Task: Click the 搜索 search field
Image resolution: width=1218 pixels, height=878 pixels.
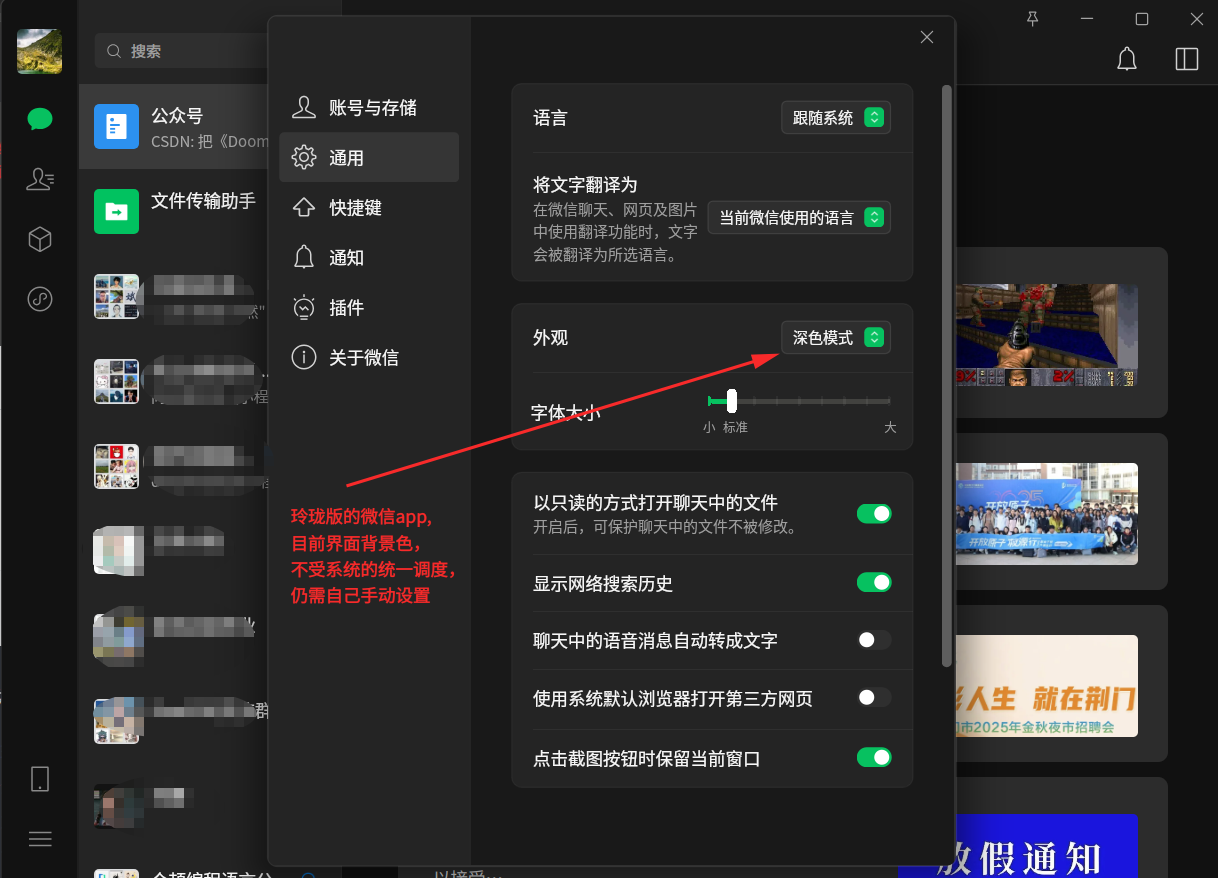Action: pos(182,51)
